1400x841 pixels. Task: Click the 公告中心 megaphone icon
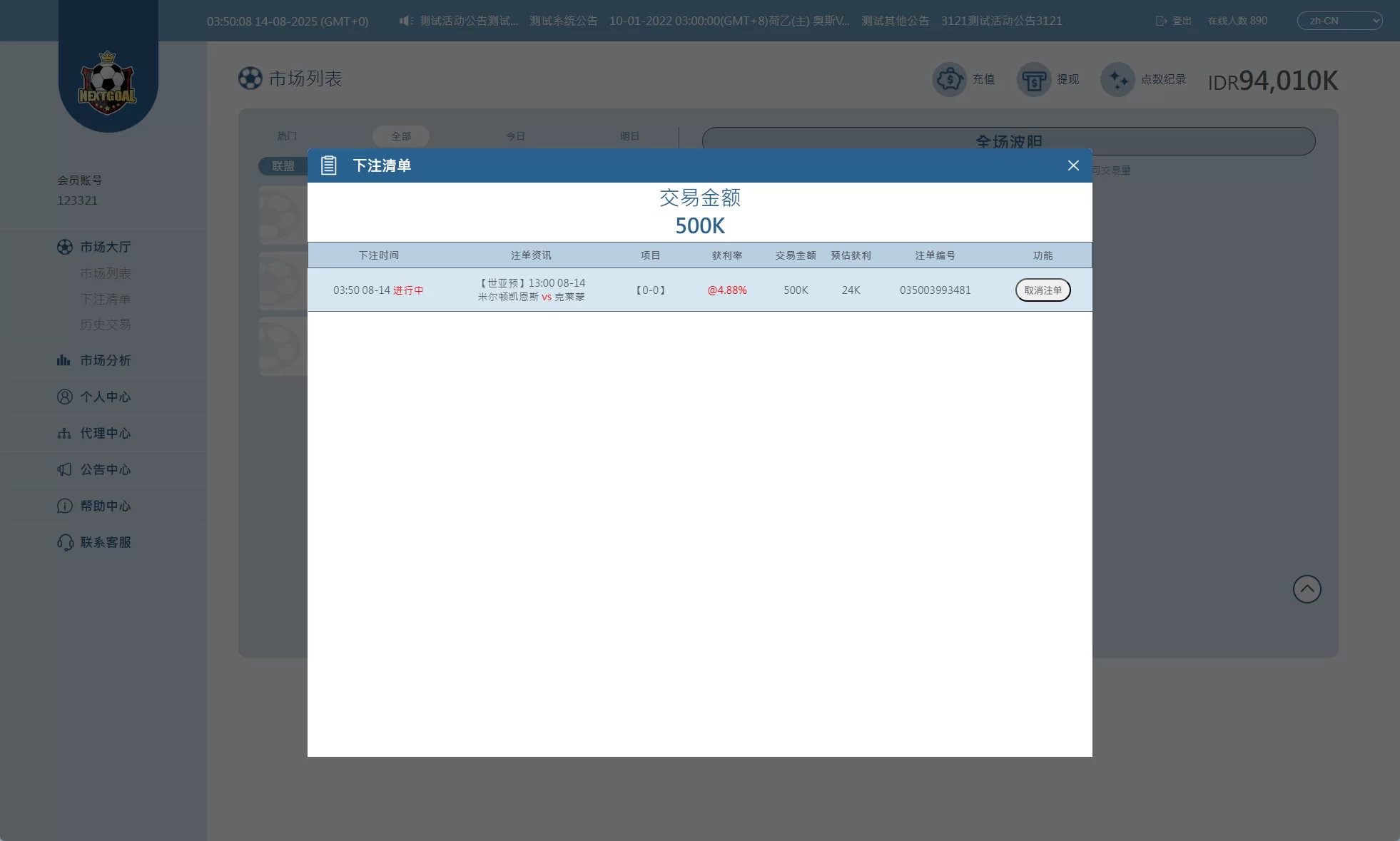[64, 469]
